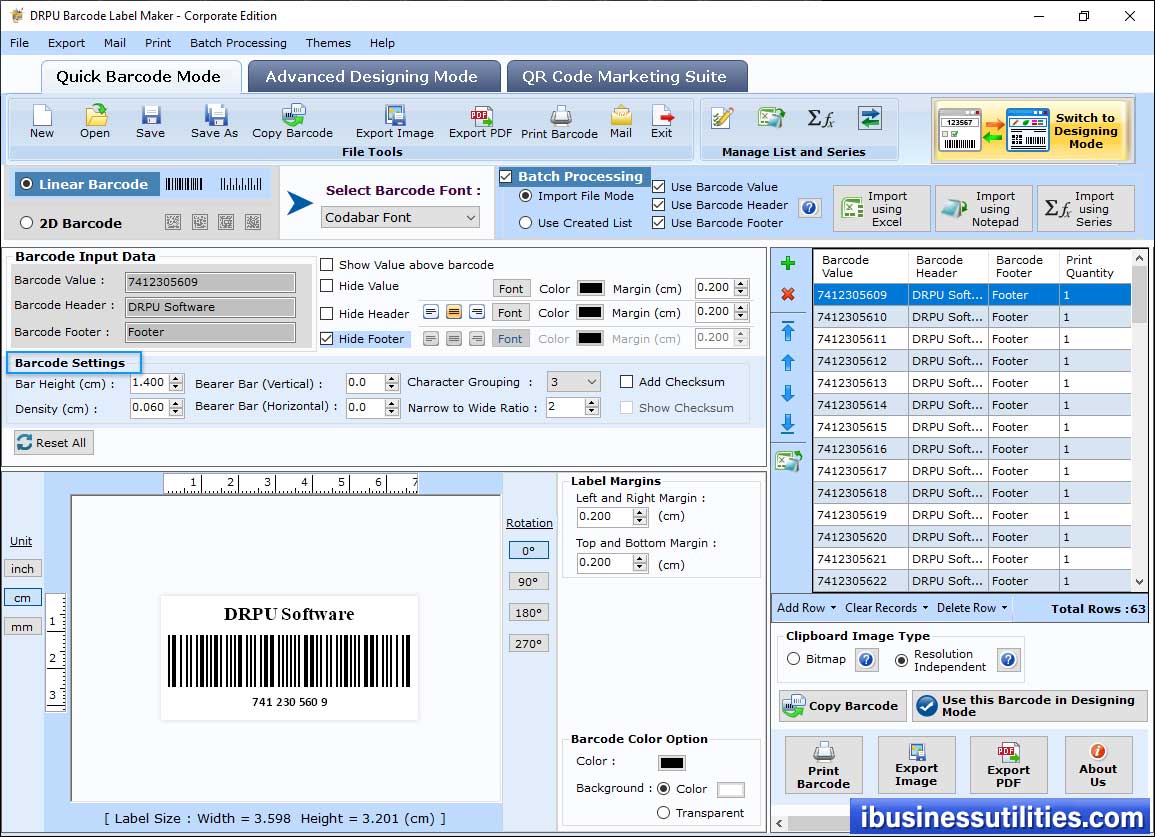Viewport: 1155px width, 837px height.
Task: Click the Mail toolbar icon
Action: (x=621, y=122)
